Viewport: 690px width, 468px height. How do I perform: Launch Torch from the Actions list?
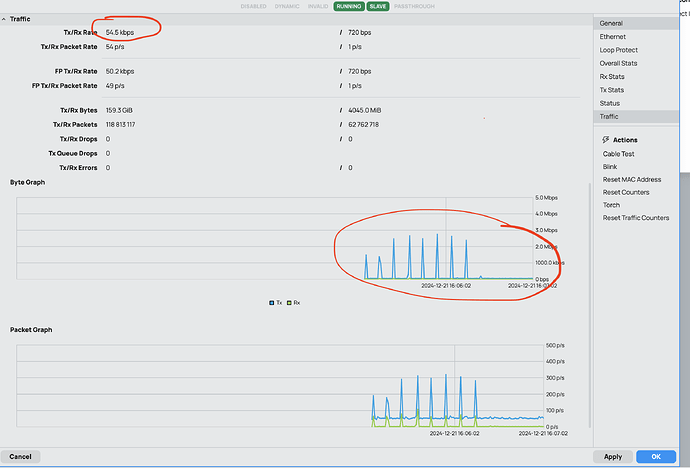[x=611, y=205]
